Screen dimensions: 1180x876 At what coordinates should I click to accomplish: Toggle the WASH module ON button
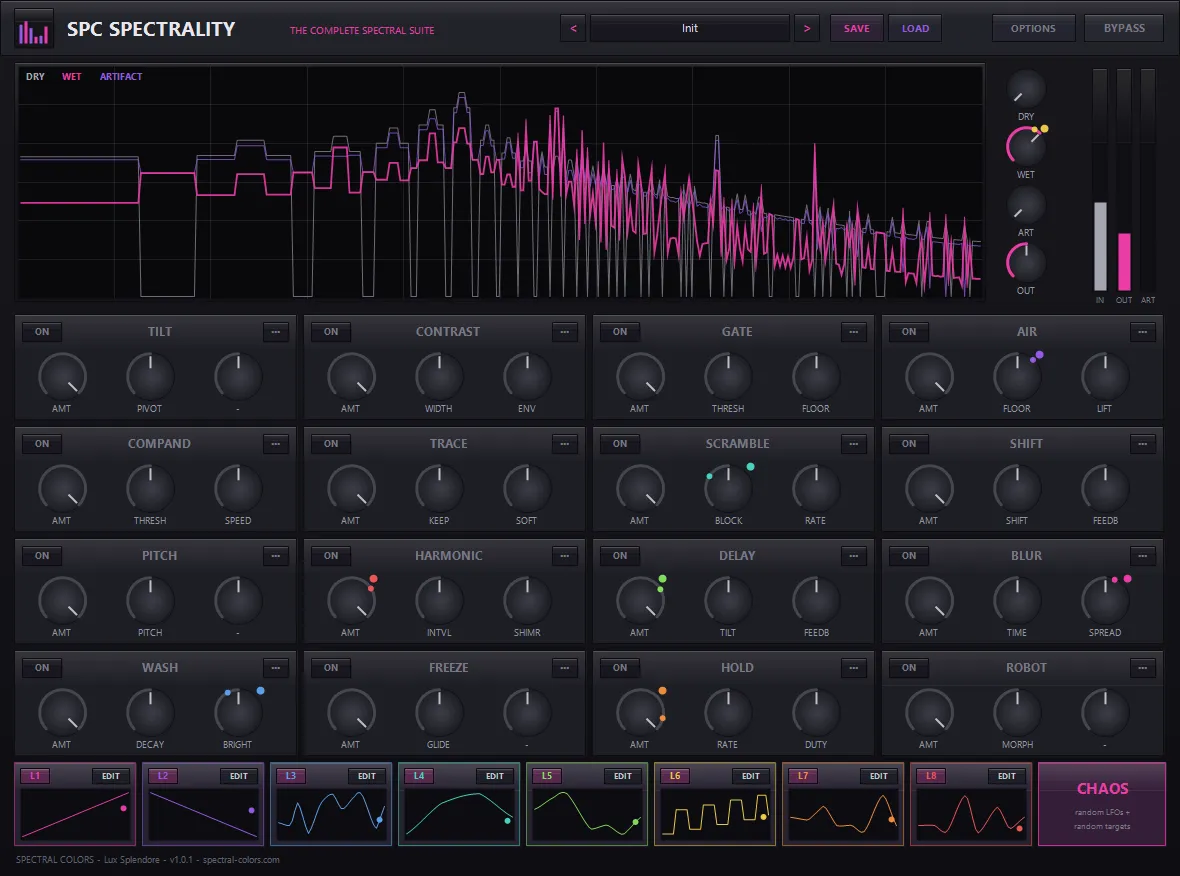point(42,668)
